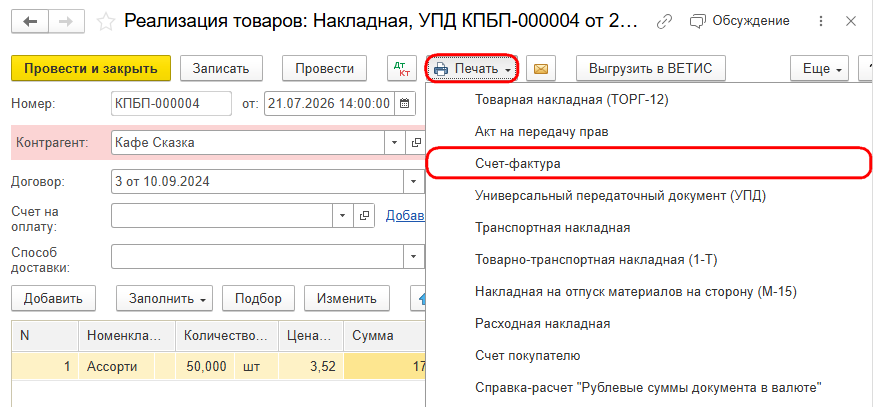Viewport: 875px width, 407px height.
Task: Expand the Заполнить dropdown button
Action: point(167,298)
